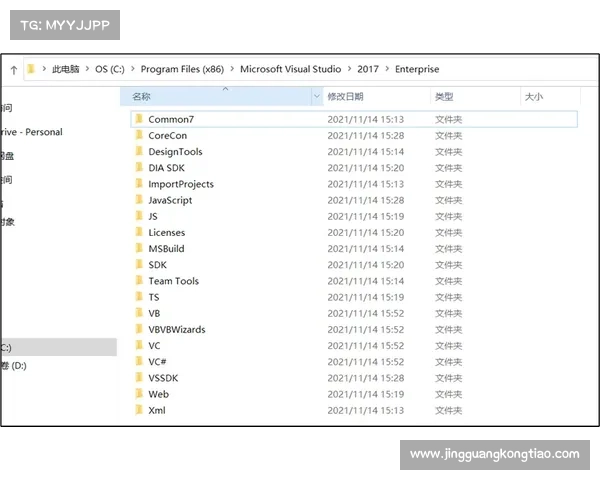The height and width of the screenshot is (480, 600).
Task: Click the MSBuild folder icon
Action: pos(139,248)
